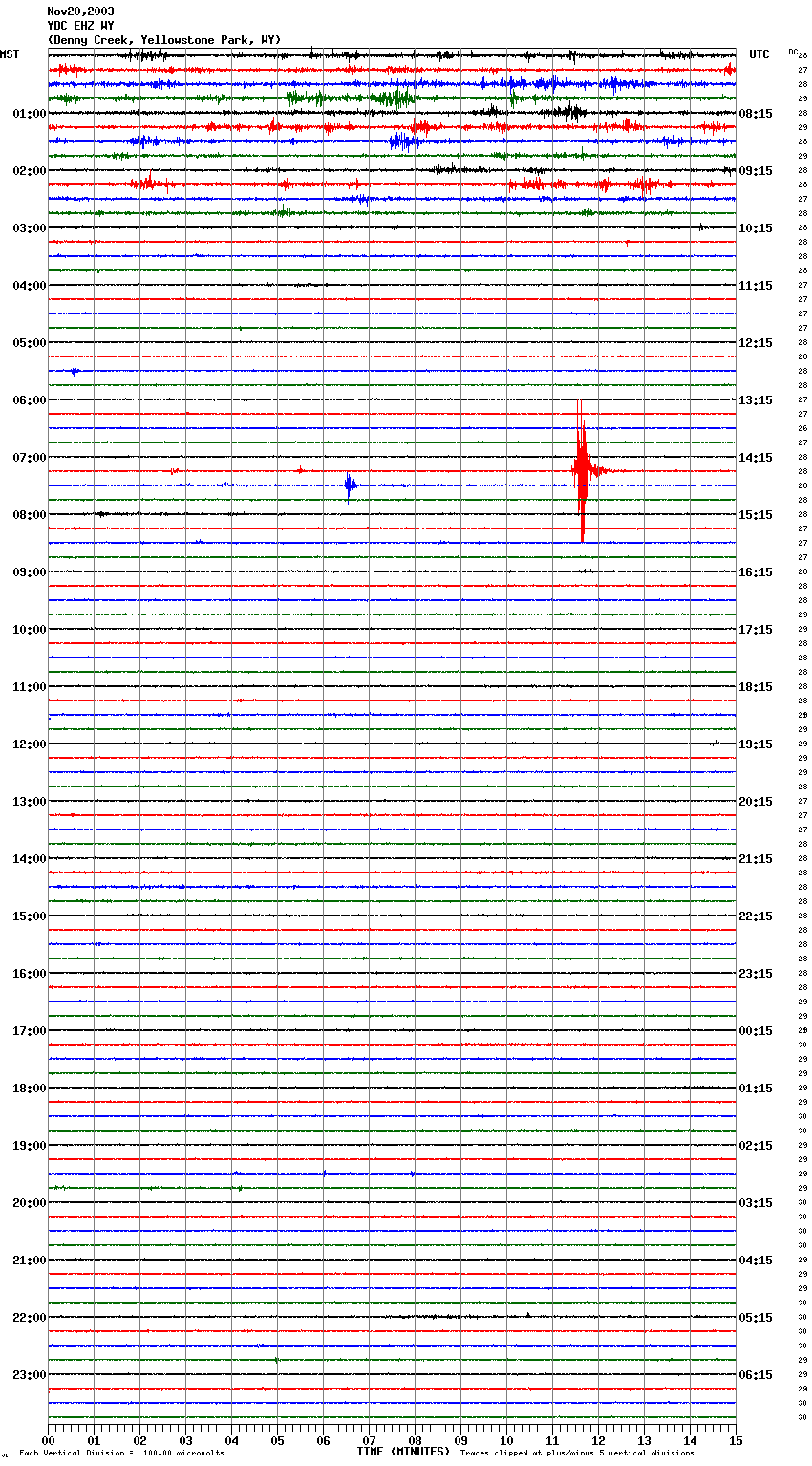Screen dimensions: 812x1466
Task: Click the 04:15 UTC time label
Action: click(756, 1261)
